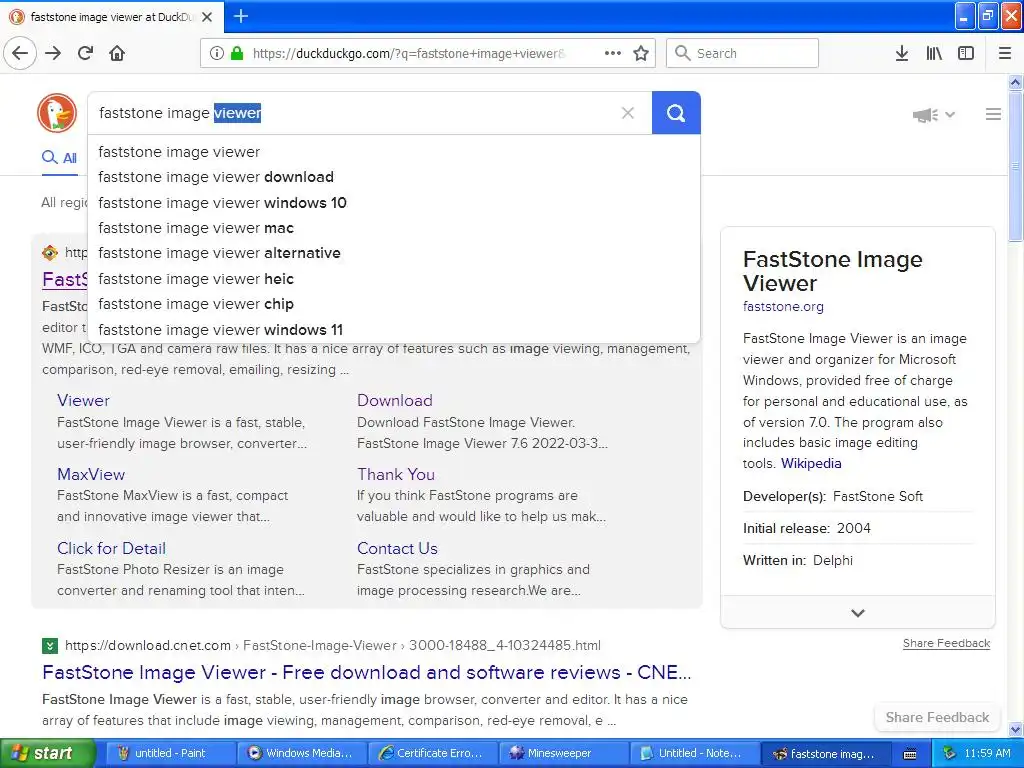Go forward with the browser forward arrow
The height and width of the screenshot is (768, 1024).
[53, 53]
